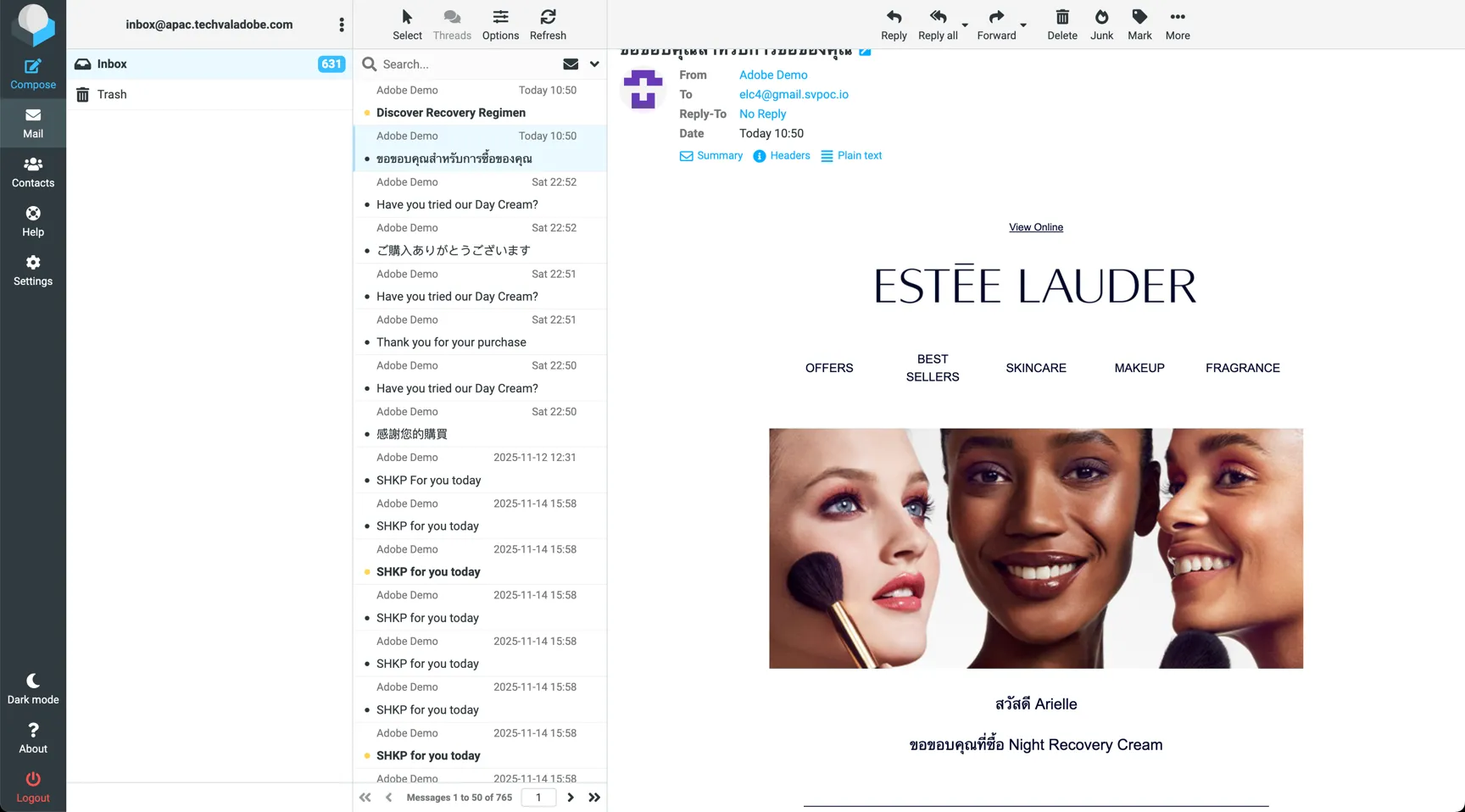
Task: Open the Mark tag menu
Action: coord(1139,25)
